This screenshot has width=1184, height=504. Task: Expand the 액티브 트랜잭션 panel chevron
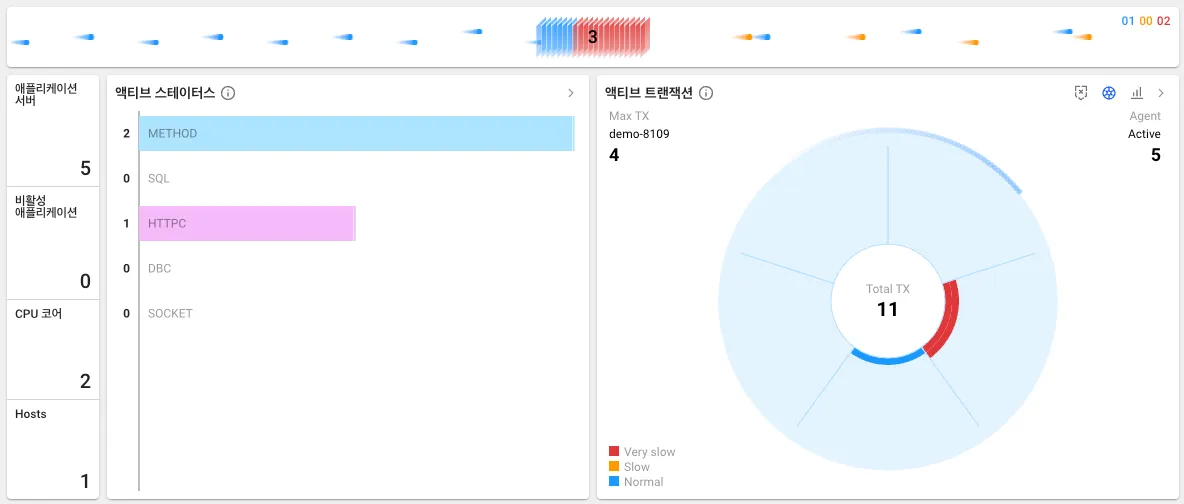(x=1161, y=93)
